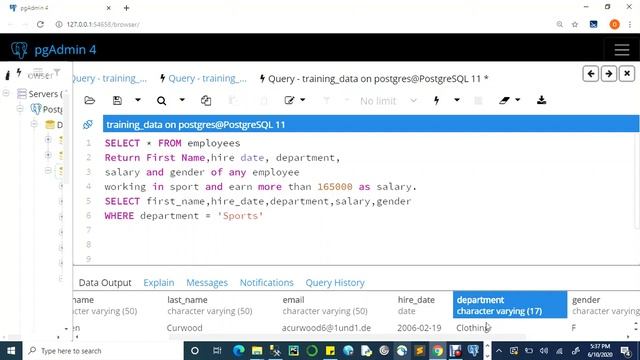640x360 pixels.
Task: Click the cell Curwood
Action: 184,328
